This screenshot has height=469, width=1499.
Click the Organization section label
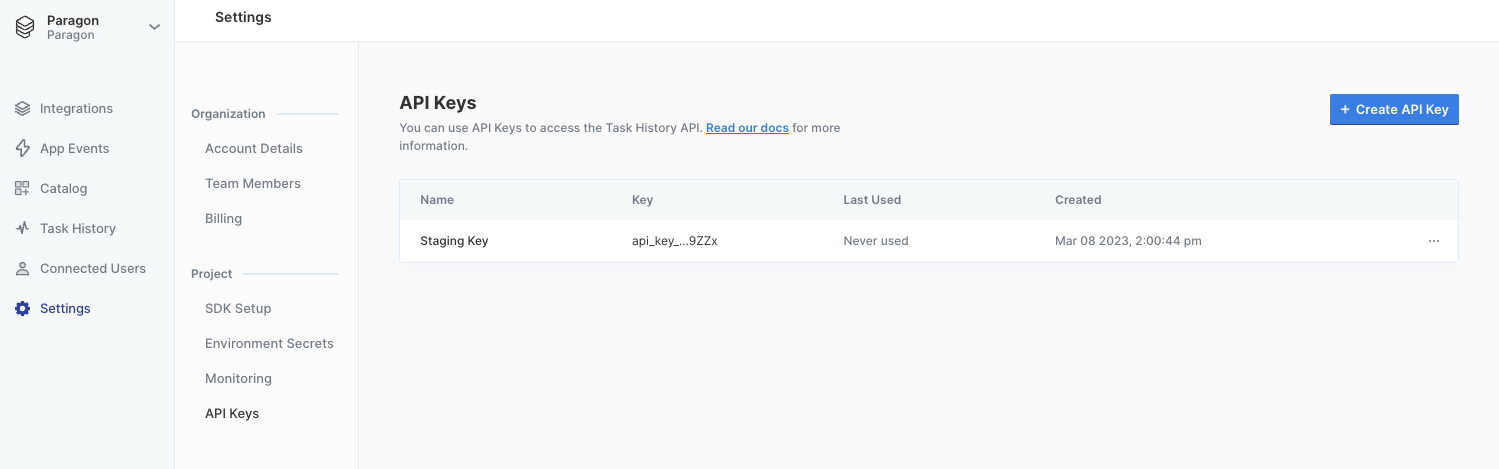228,114
